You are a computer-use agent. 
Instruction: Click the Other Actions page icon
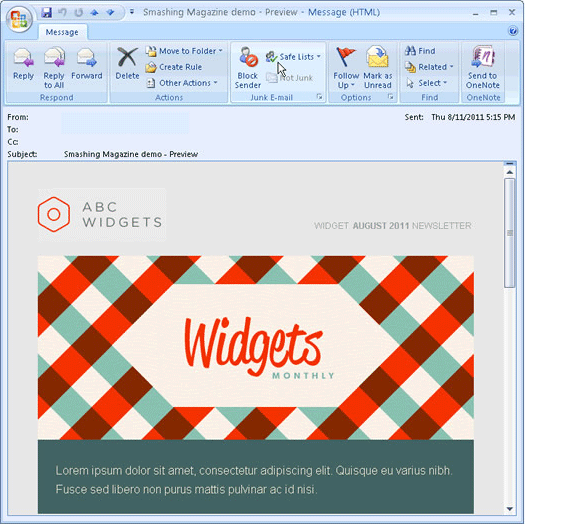point(151,83)
